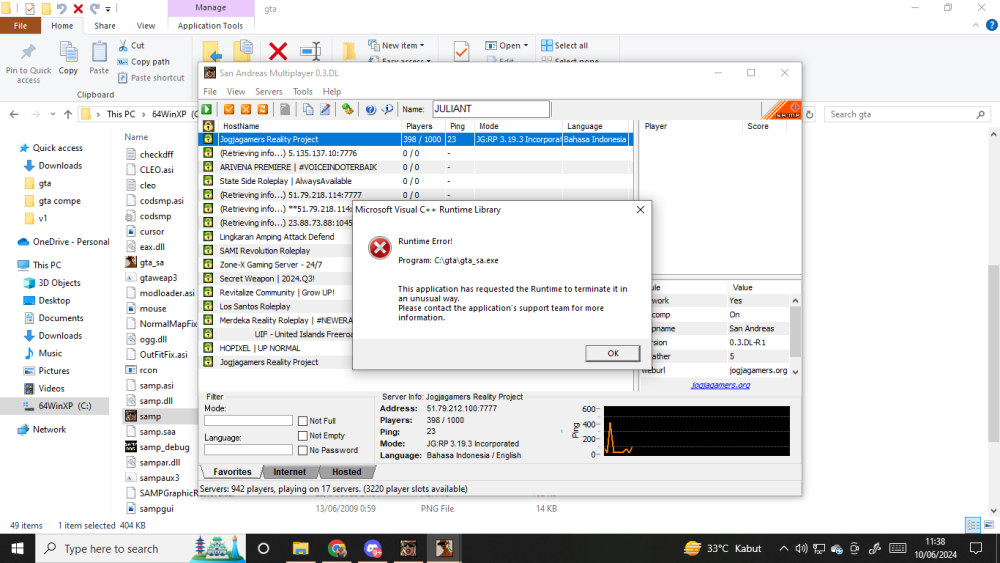1000x563 pixels.
Task: Click the down arrow of server rules scrollbar
Action: click(795, 371)
